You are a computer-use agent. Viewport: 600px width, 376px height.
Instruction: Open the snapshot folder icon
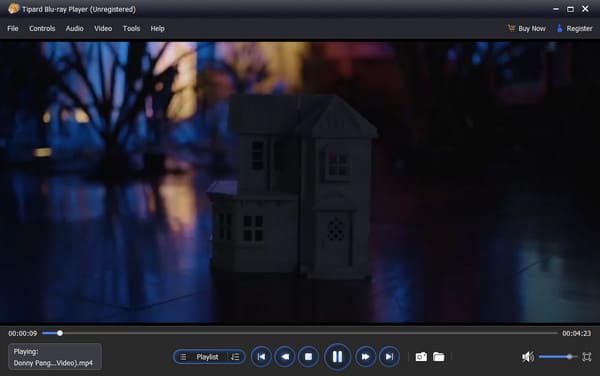tap(439, 357)
